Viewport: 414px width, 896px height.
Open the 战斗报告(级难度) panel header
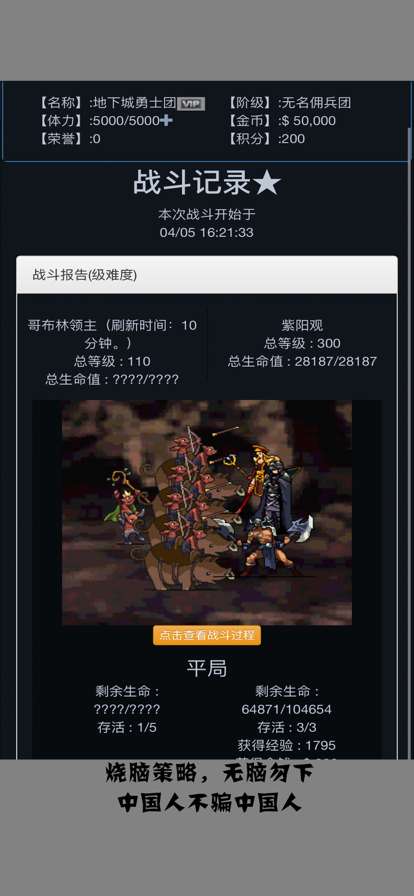click(207, 275)
